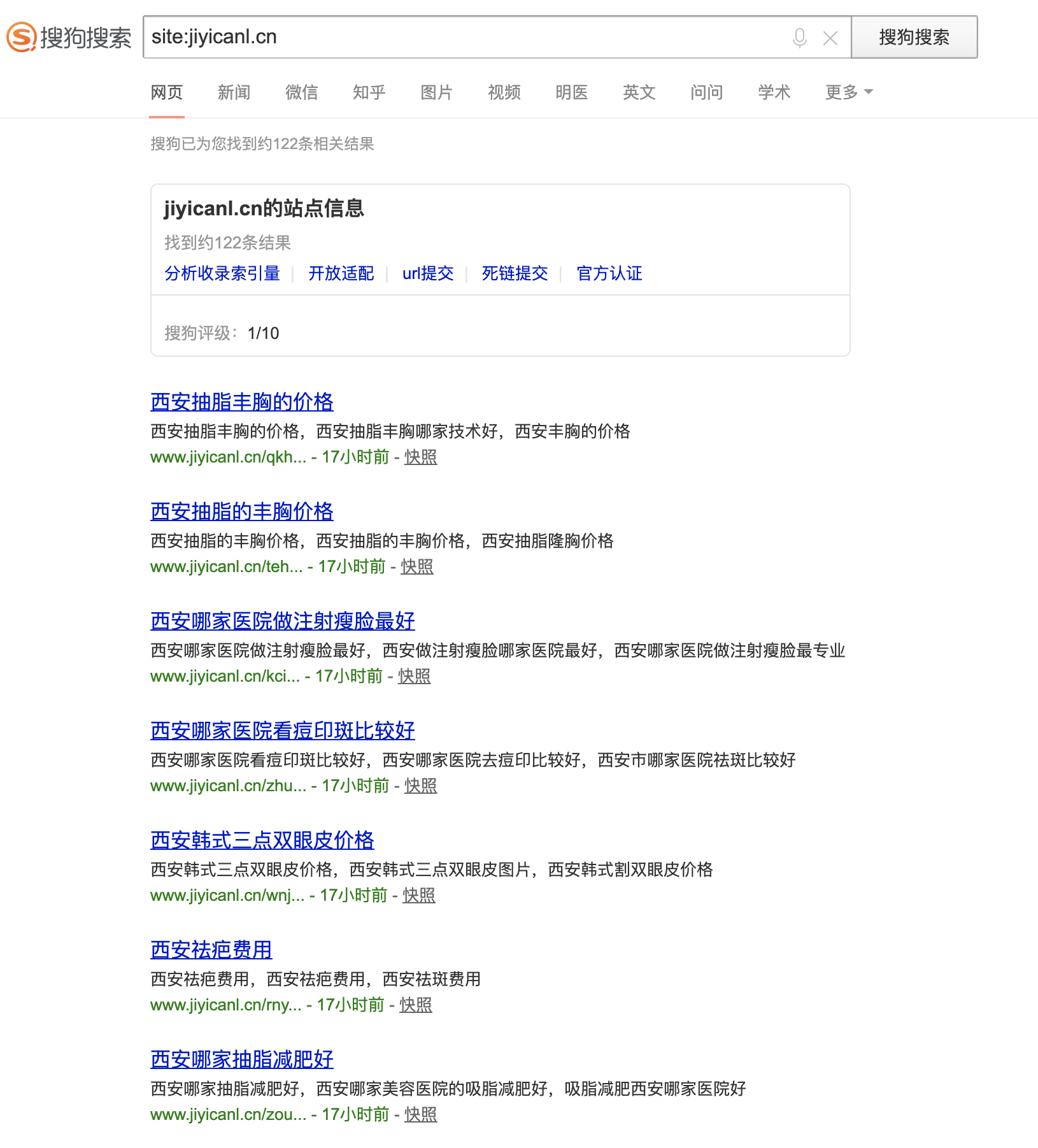Click the URL www.jiyicanl.cn/zou...
The width and height of the screenshot is (1038, 1148).
tap(229, 1114)
